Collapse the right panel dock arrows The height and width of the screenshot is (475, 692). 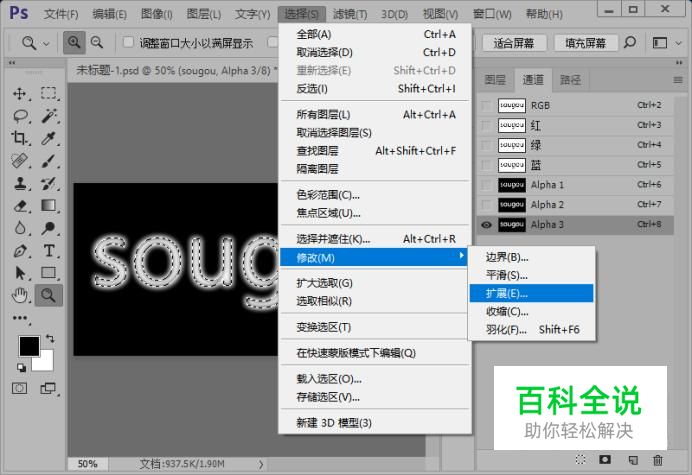(678, 63)
